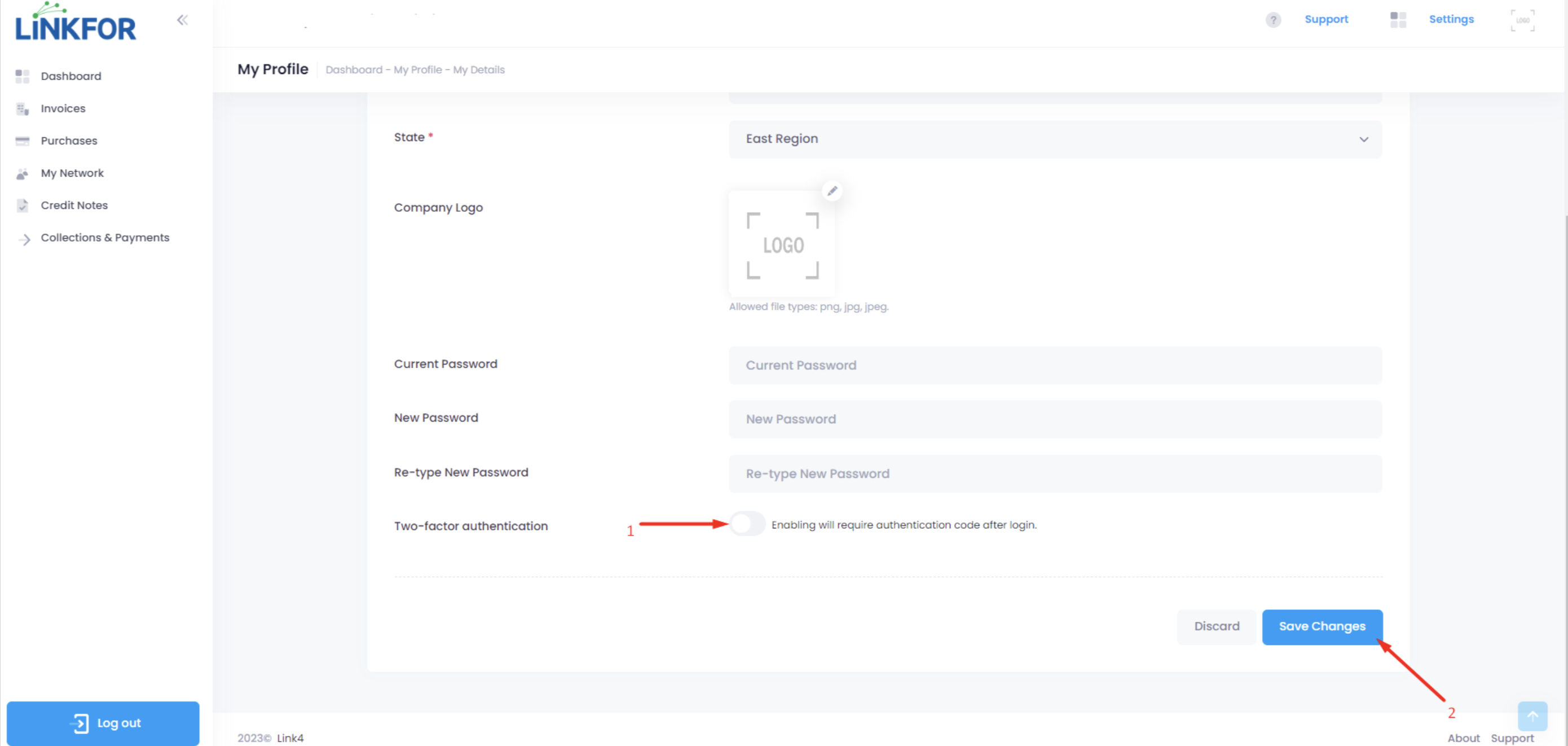The image size is (1568, 746).
Task: Click the My Network people icon
Action: 23,174
